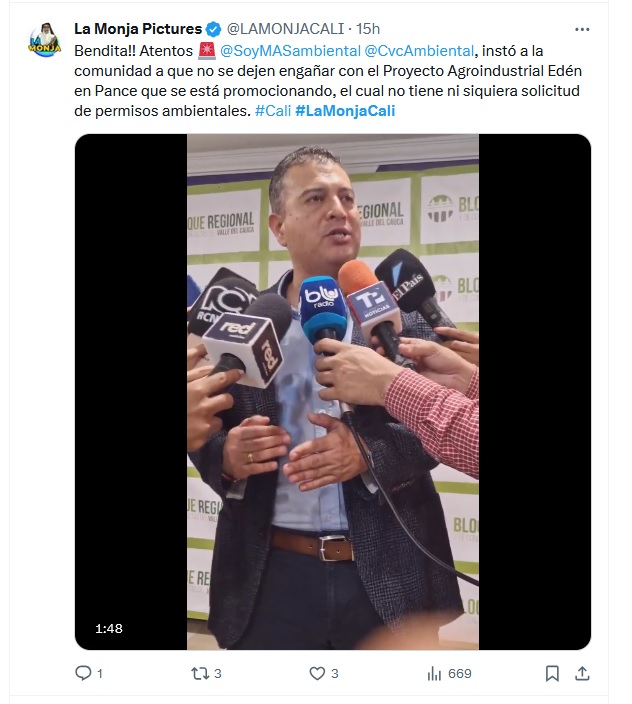
Task: Open La Monja Pictures profile name
Action: 138,29
